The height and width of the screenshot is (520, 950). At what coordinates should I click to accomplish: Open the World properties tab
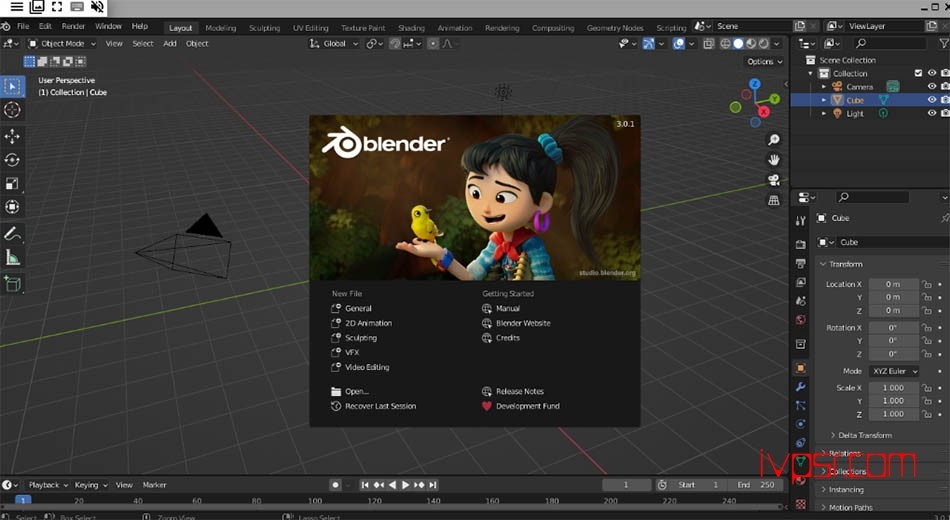pyautogui.click(x=800, y=320)
